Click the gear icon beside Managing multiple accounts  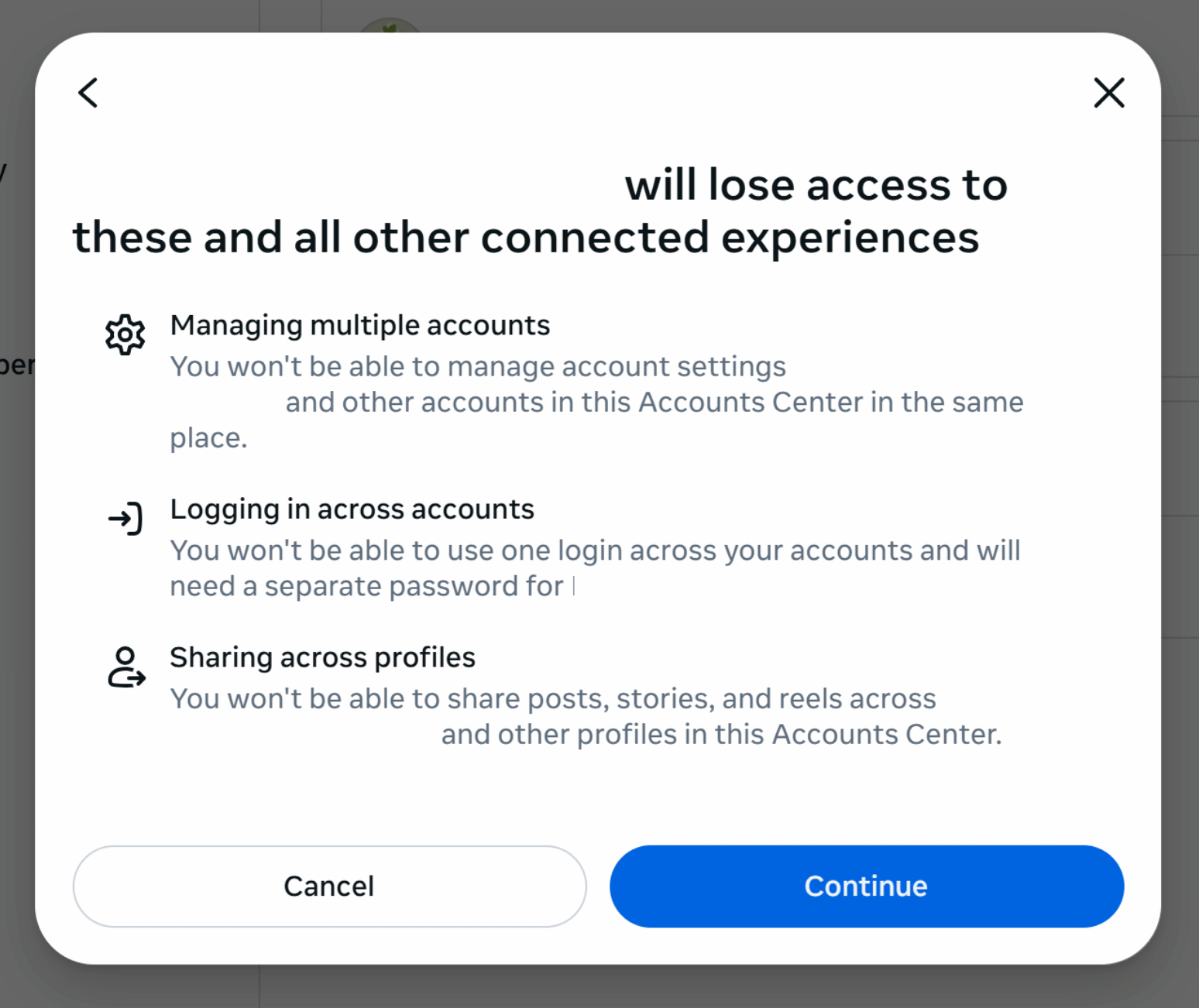[x=125, y=334]
